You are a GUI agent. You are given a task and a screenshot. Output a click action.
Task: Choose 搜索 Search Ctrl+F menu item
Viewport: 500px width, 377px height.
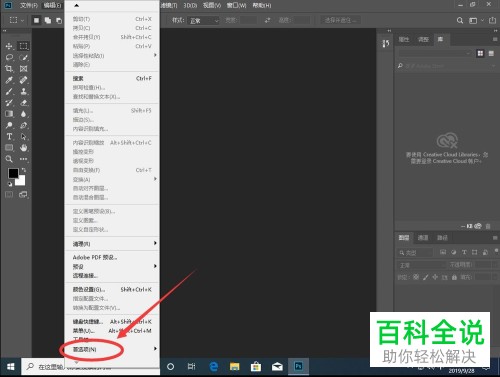pos(112,79)
